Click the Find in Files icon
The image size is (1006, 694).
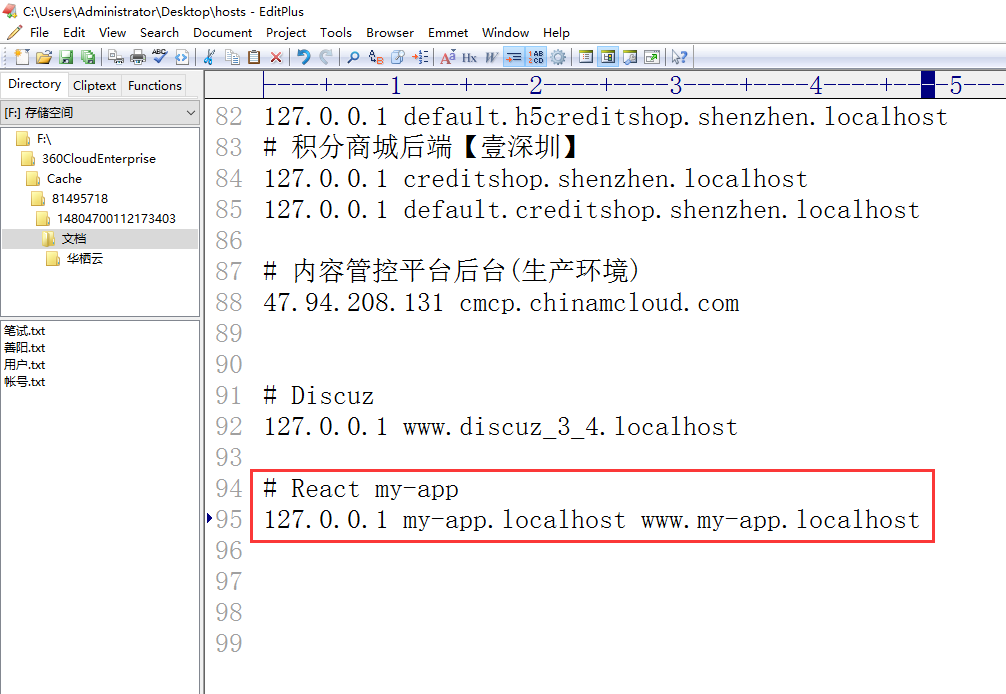click(x=398, y=57)
